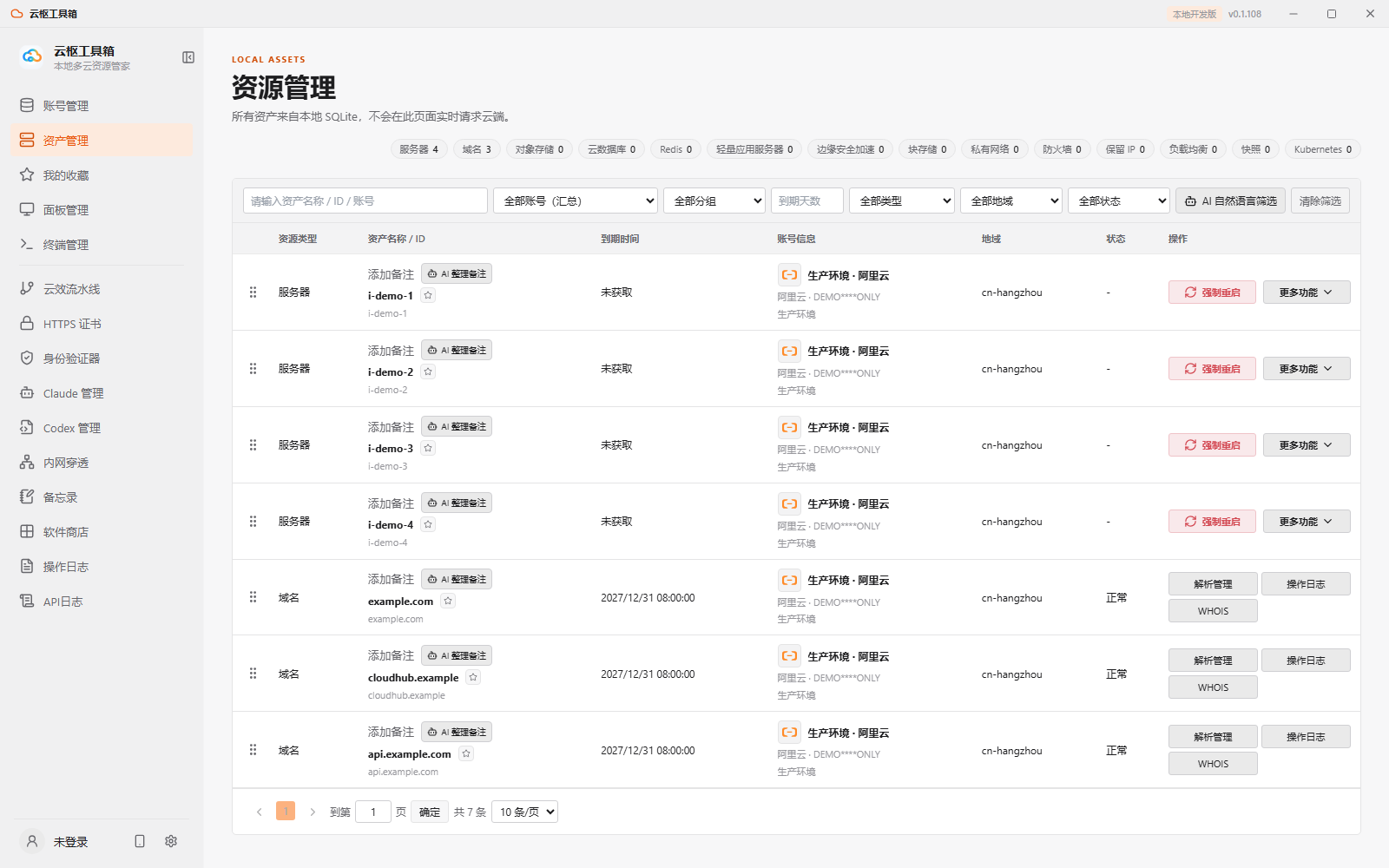Click the 软件商店 grid icon

point(27,531)
